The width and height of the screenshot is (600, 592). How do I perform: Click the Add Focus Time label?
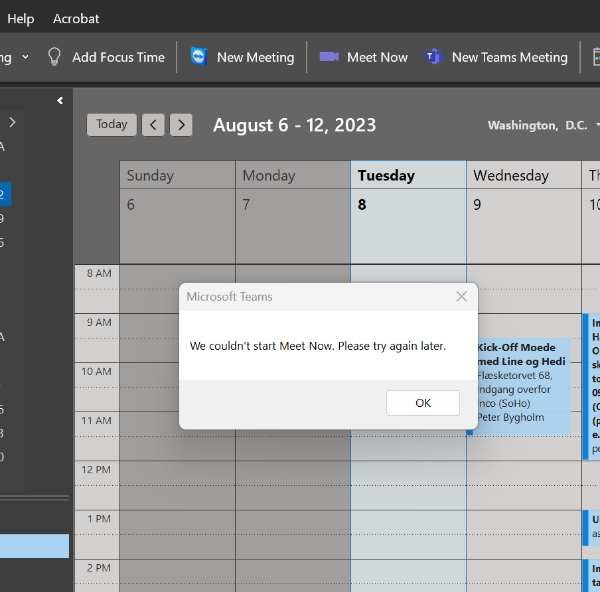click(x=118, y=57)
